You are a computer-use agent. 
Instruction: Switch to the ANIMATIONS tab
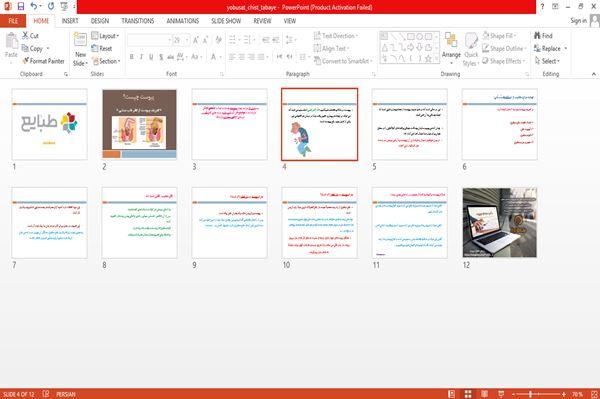tap(183, 21)
